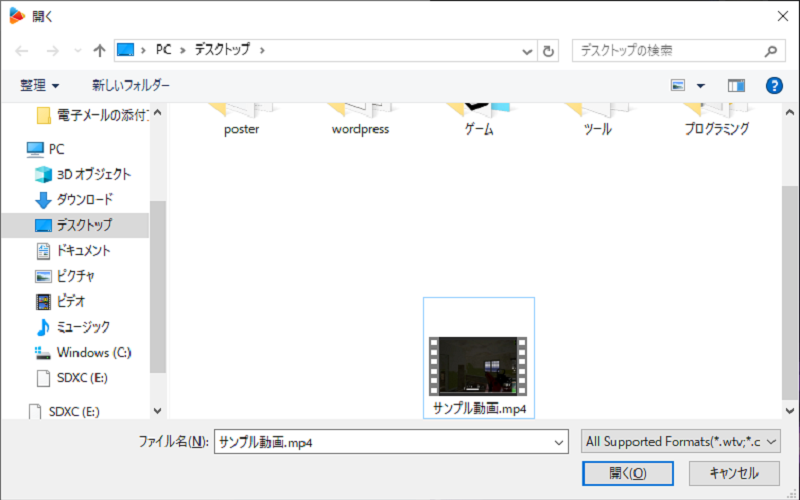Open the bottom SDXC (E:) entry
800x500 pixels.
point(64,411)
